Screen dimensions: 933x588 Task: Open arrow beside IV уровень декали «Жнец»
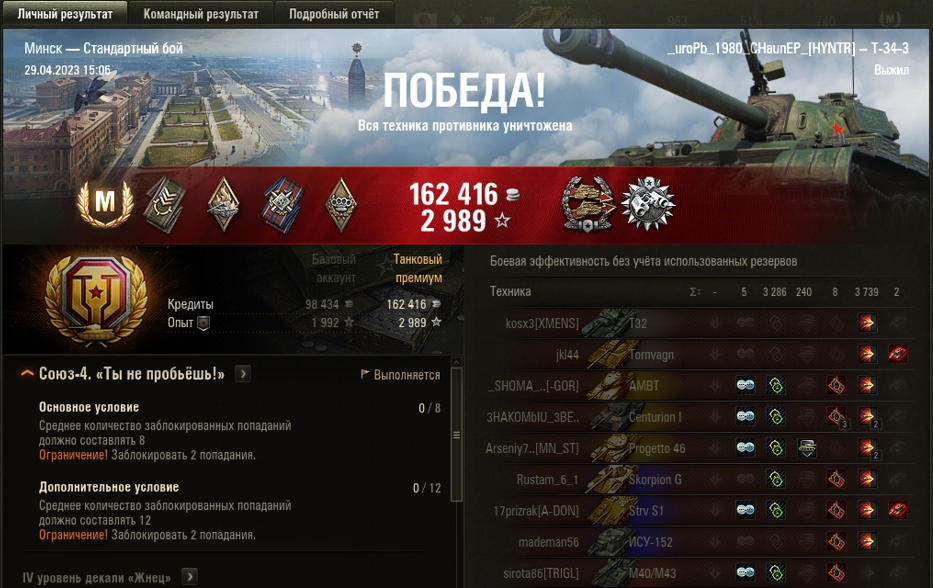pos(189,577)
